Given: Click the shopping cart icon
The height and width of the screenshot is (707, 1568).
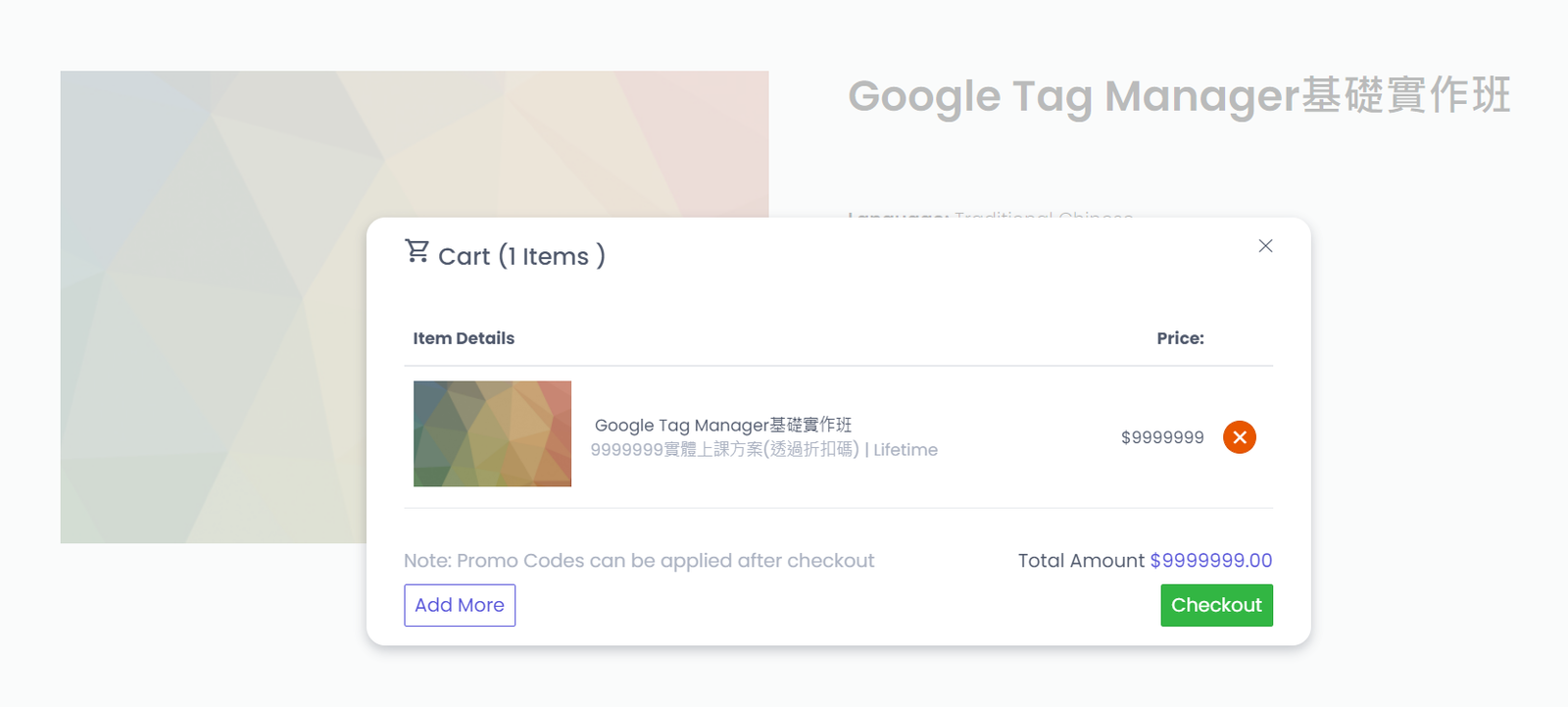Looking at the screenshot, I should point(416,252).
